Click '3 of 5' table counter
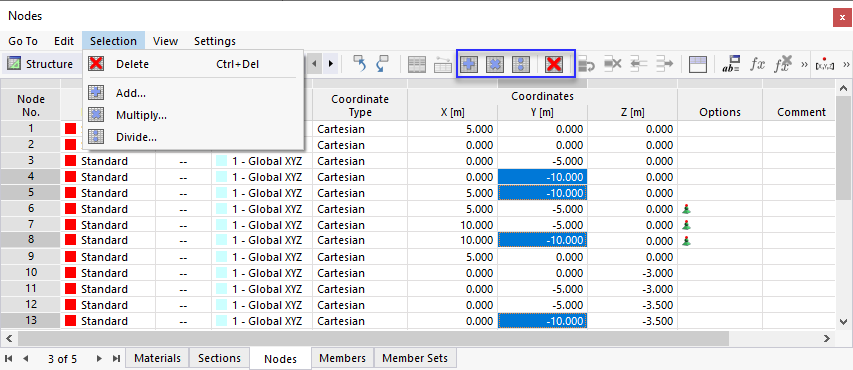The image size is (853, 370). pos(63,359)
